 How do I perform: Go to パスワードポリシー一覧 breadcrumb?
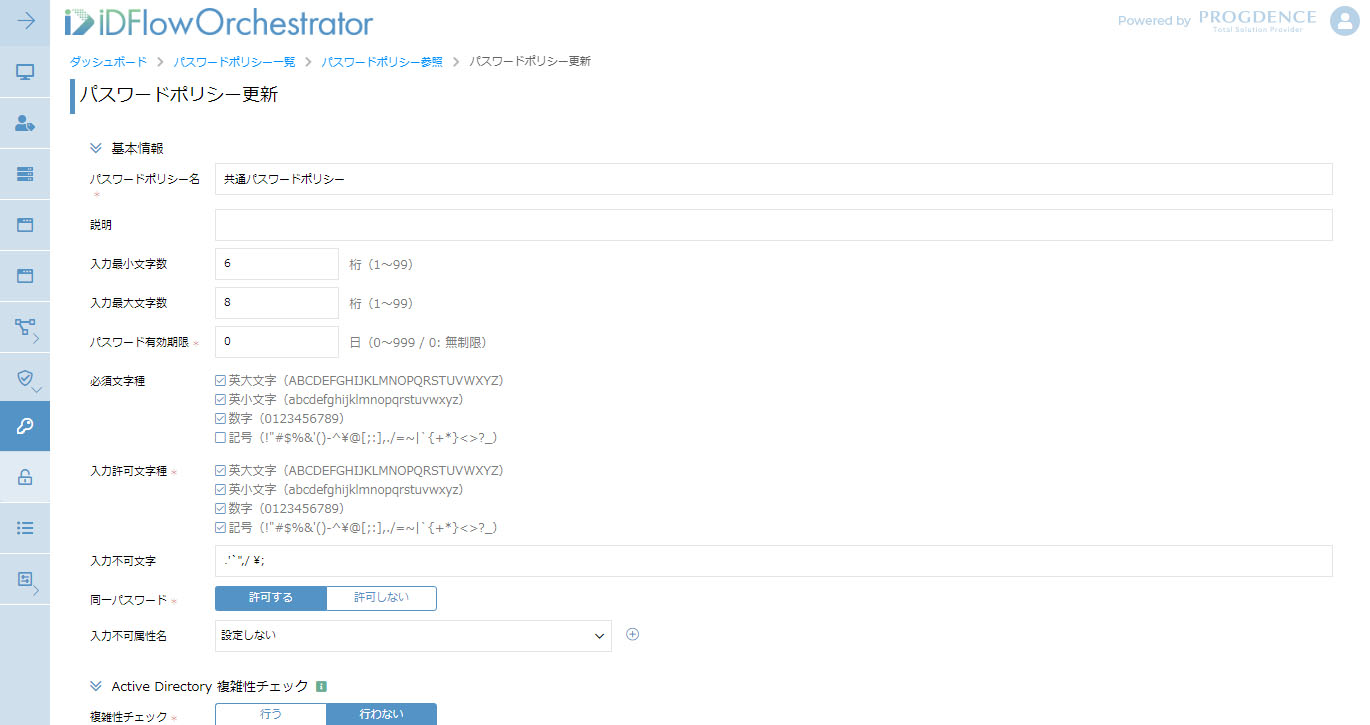coord(234,62)
